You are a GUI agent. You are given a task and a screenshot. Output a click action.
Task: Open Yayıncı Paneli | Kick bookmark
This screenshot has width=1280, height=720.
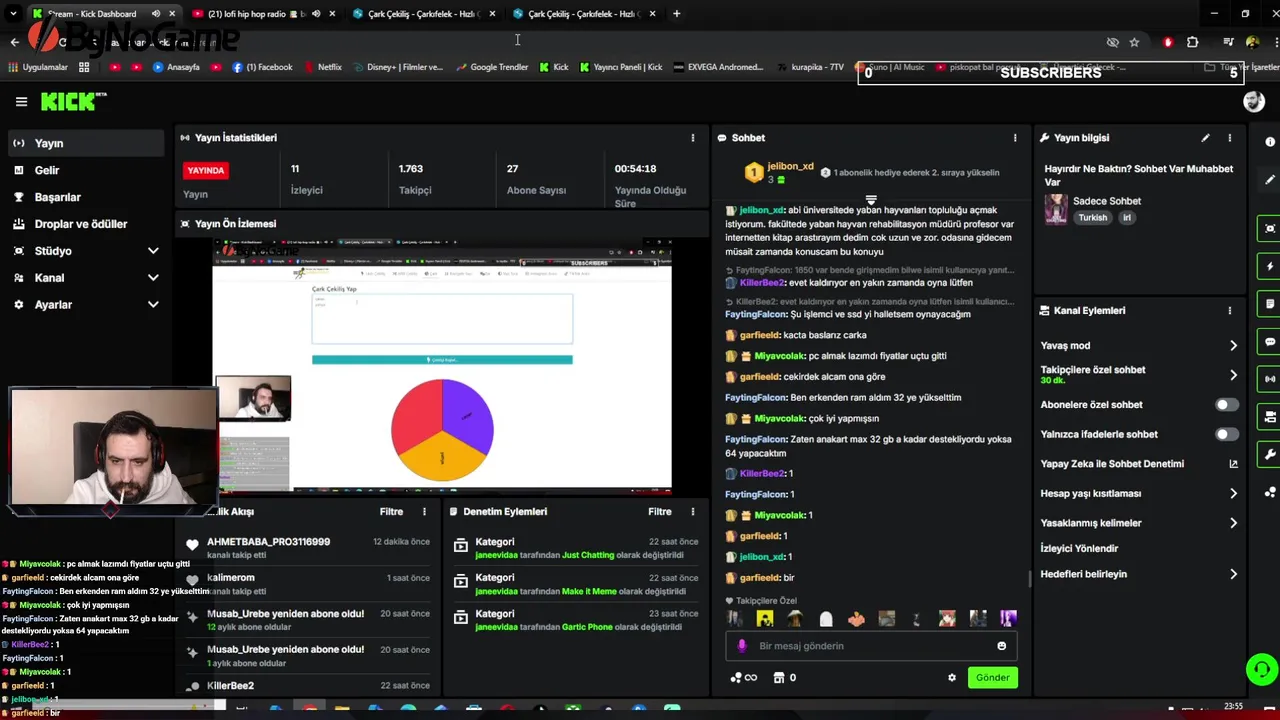tap(621, 68)
